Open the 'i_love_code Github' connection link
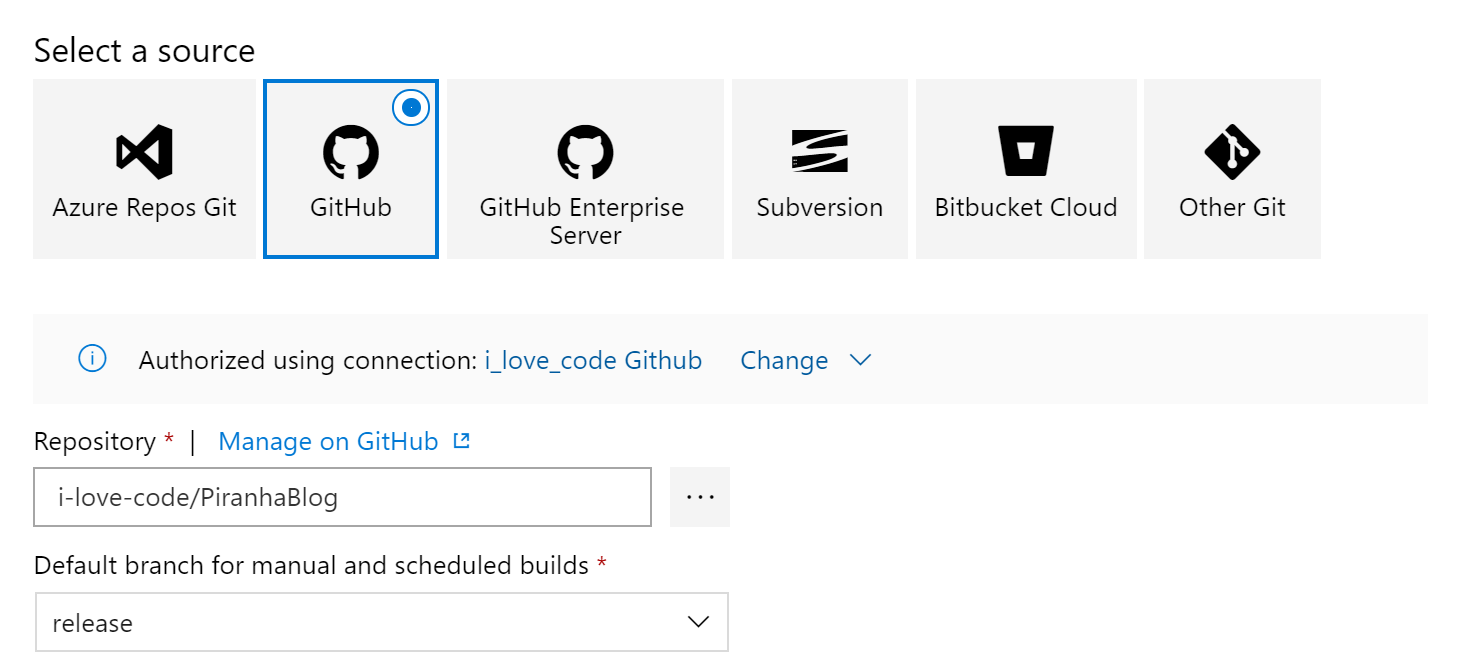The image size is (1461, 668). coord(593,360)
